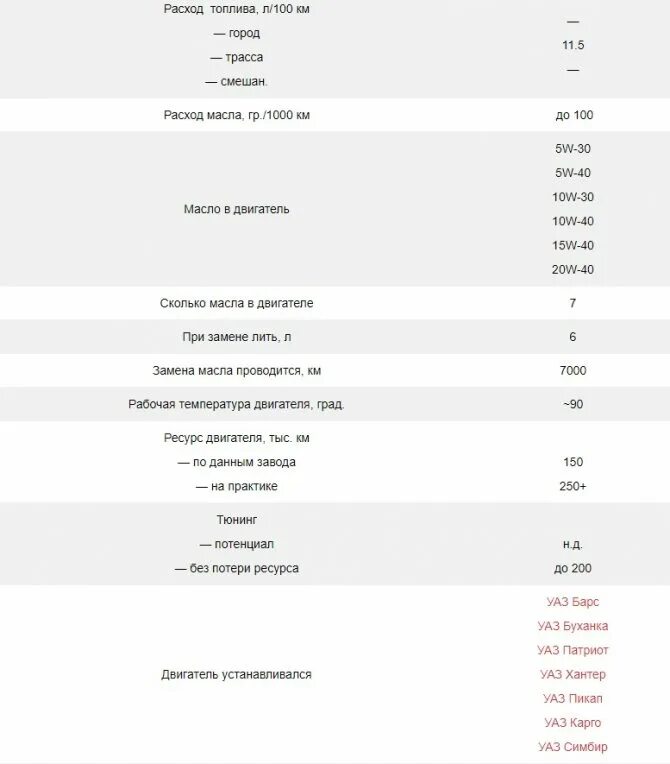670x764 pixels.
Task: Click the Масло в двигатель label
Action: pyautogui.click(x=236, y=209)
